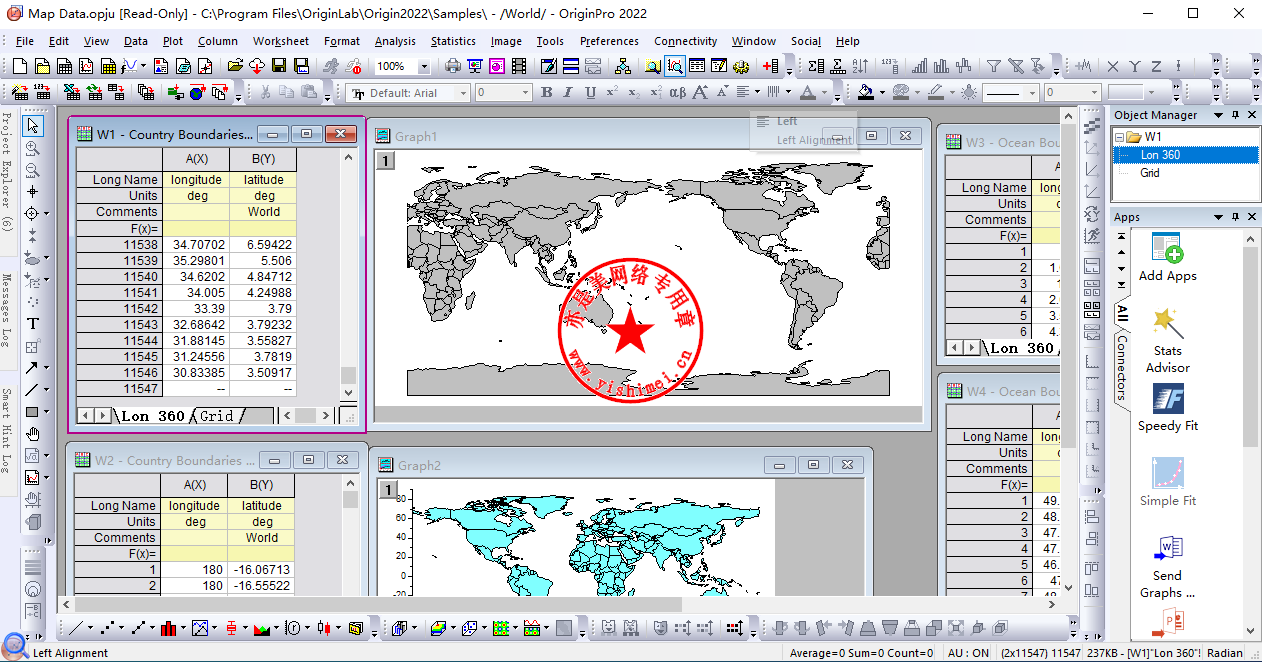Click the line color pen button

pos(934,93)
